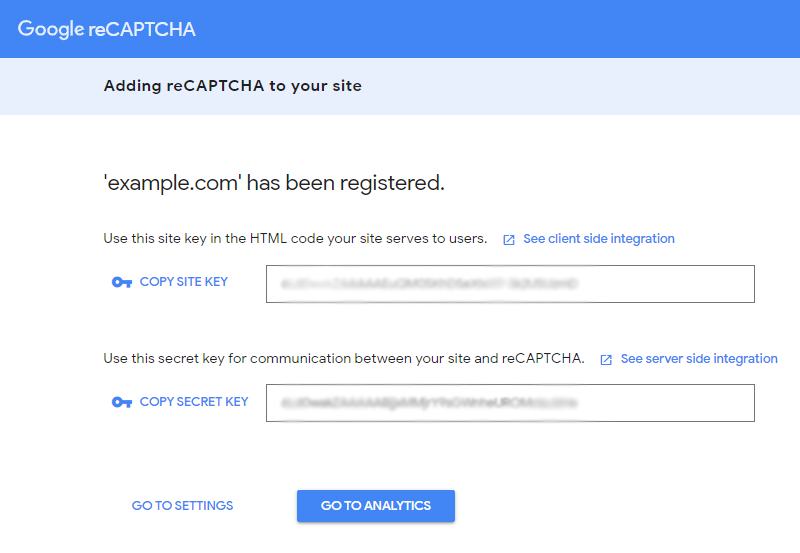Viewport: 800px width, 553px height.
Task: Click the 'Use this site key' instruction text
Action: click(x=295, y=239)
